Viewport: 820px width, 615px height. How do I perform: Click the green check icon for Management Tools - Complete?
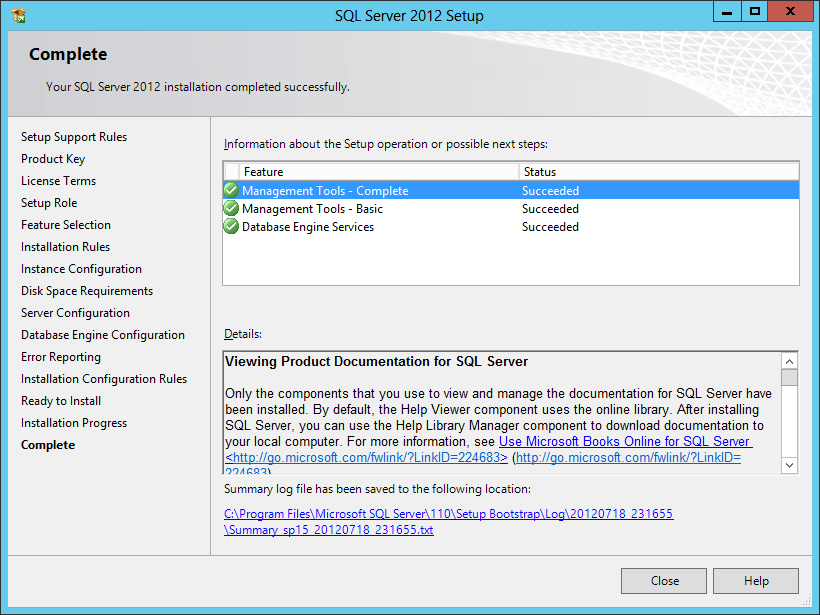tap(231, 190)
